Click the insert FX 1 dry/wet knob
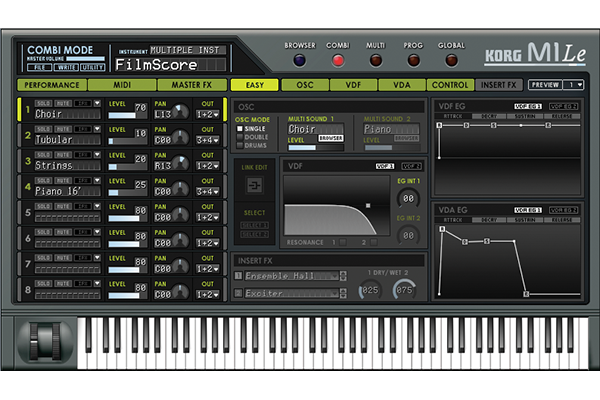Screen dimensions: 600x400 coord(370,290)
